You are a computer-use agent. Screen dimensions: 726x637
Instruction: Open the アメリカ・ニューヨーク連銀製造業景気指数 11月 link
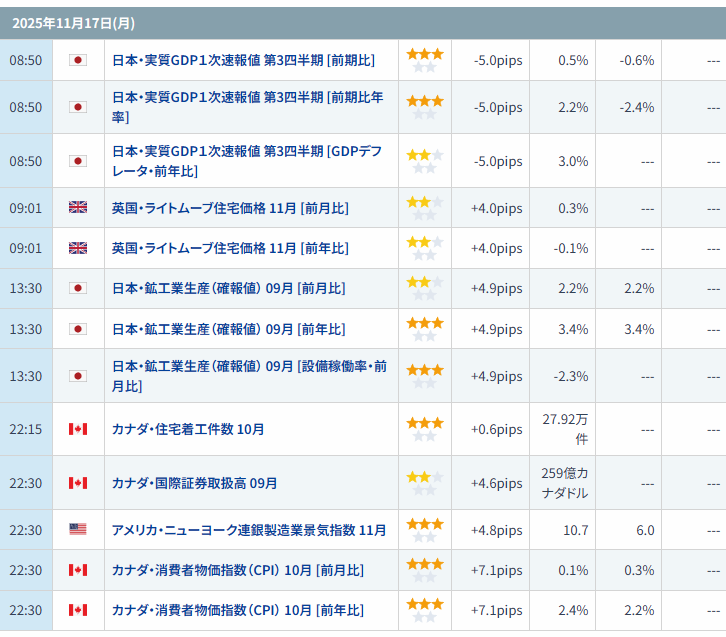click(249, 530)
